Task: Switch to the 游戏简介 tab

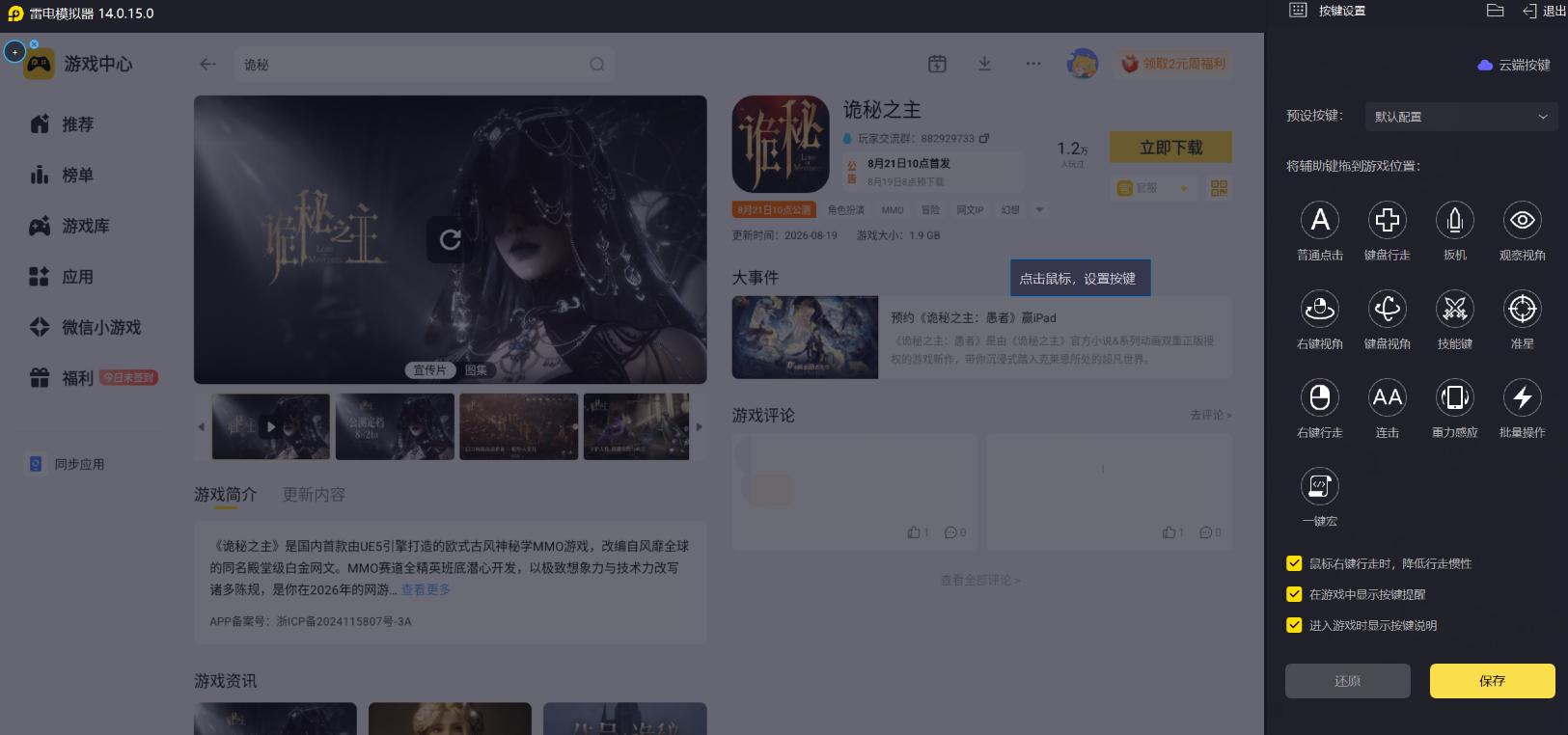Action: [x=225, y=494]
